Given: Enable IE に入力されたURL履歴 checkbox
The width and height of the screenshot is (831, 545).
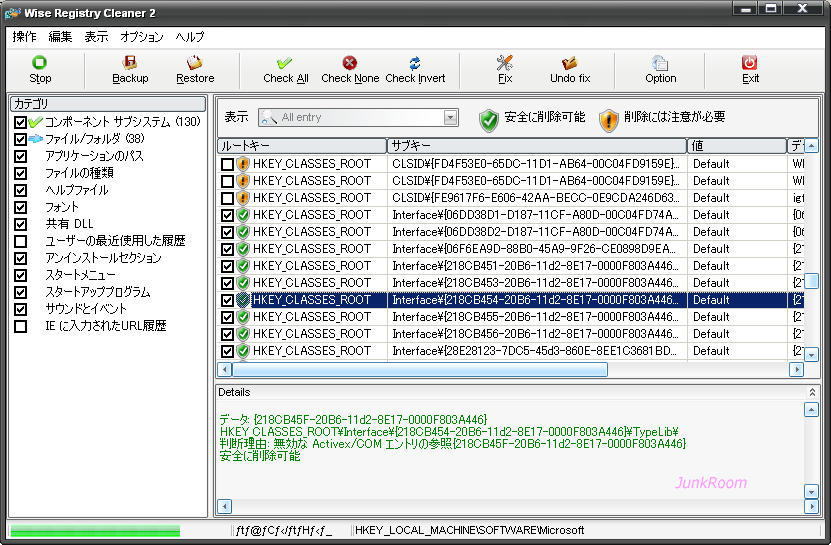Looking at the screenshot, I should tap(20, 326).
